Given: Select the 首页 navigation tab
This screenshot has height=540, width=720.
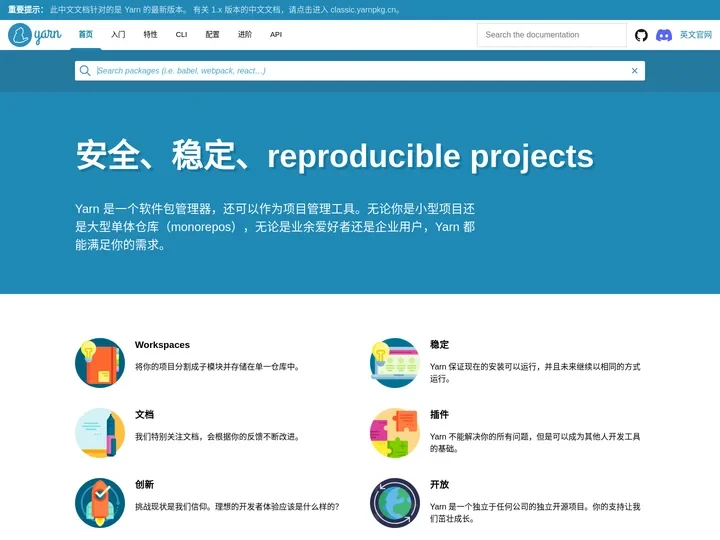Looking at the screenshot, I should [86, 34].
